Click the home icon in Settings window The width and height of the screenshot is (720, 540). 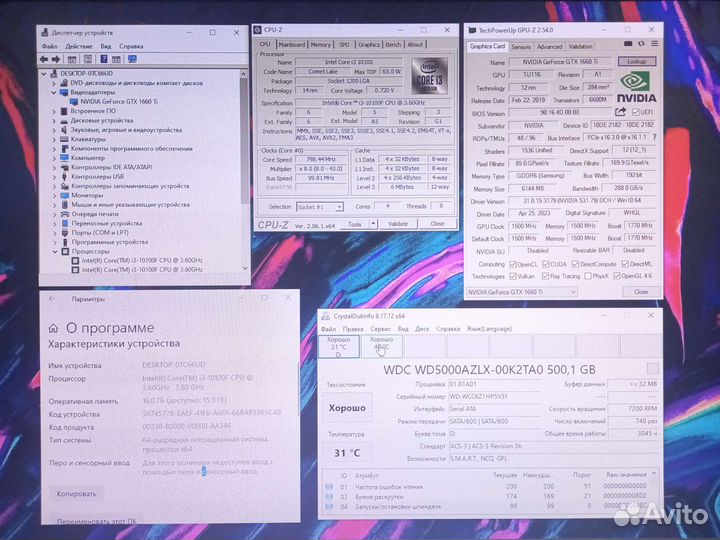[x=53, y=328]
